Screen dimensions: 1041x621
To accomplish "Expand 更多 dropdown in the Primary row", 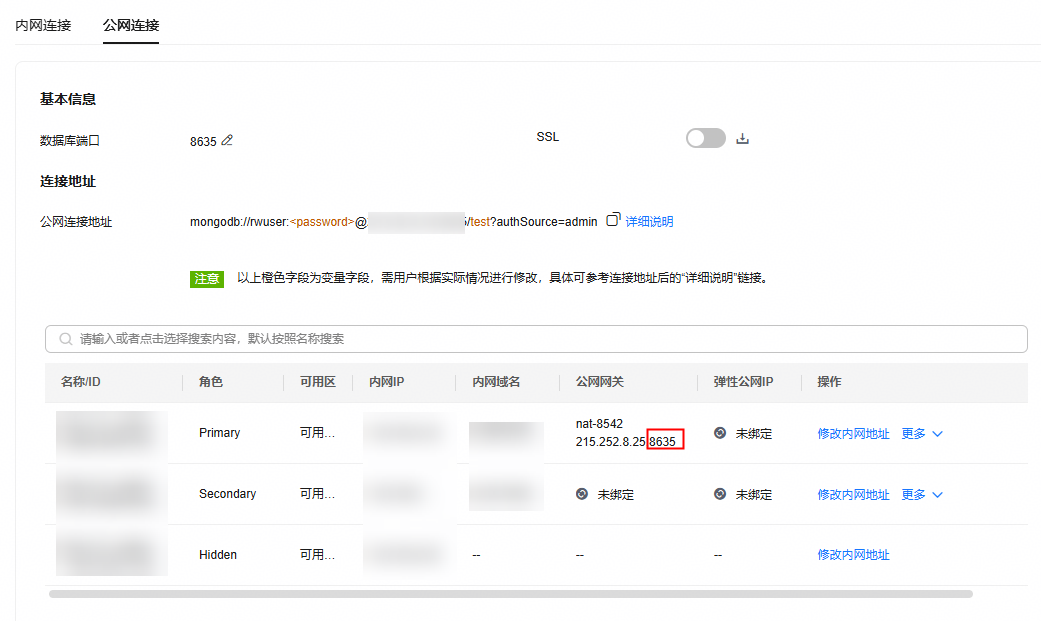I will pyautogui.click(x=921, y=434).
